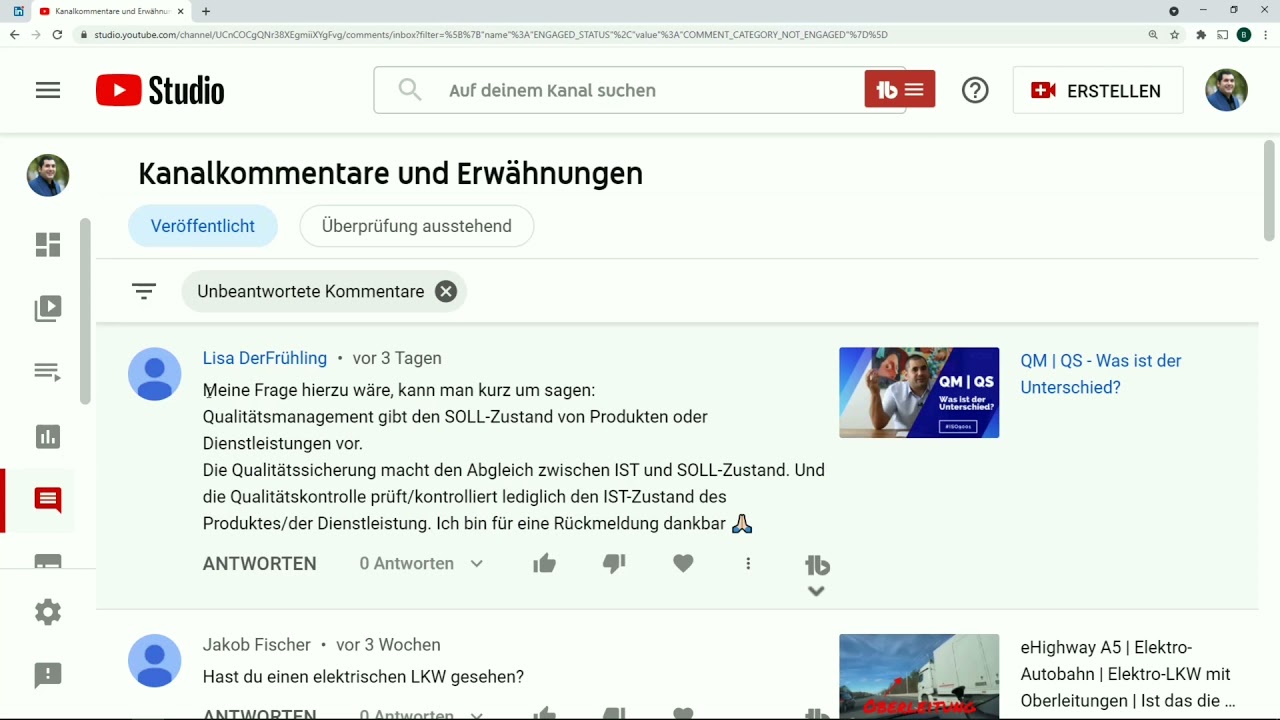Image resolution: width=1280 pixels, height=720 pixels.
Task: Open the filter icon for comments
Action: 144,291
